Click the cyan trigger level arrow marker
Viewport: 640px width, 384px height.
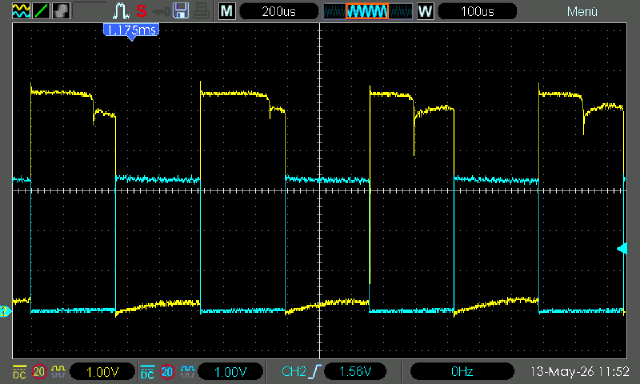pos(622,249)
